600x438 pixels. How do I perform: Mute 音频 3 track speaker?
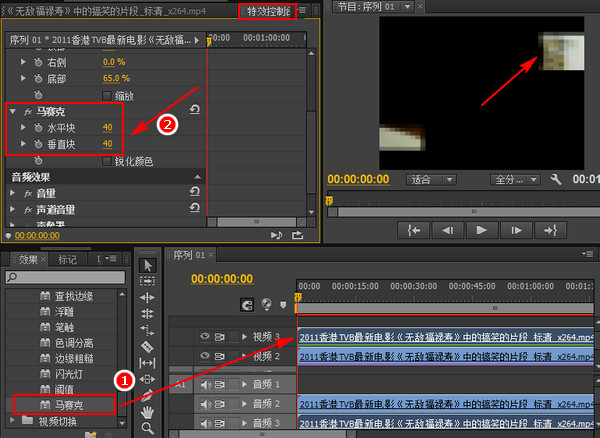pos(205,423)
